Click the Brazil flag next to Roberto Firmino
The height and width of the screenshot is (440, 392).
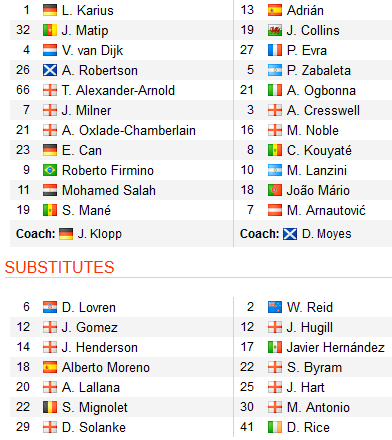(50, 170)
